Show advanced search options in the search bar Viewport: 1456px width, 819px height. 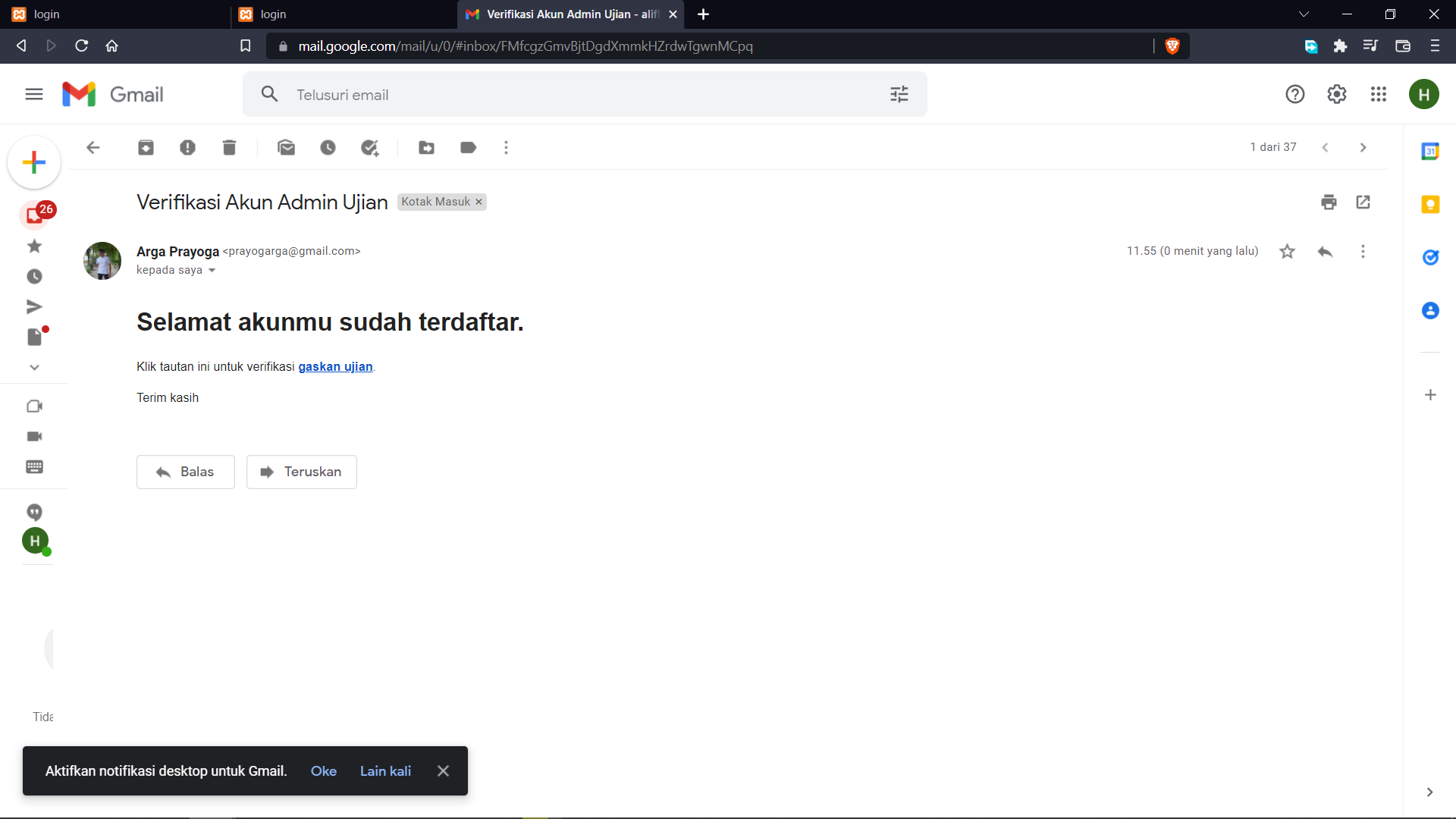pos(899,95)
